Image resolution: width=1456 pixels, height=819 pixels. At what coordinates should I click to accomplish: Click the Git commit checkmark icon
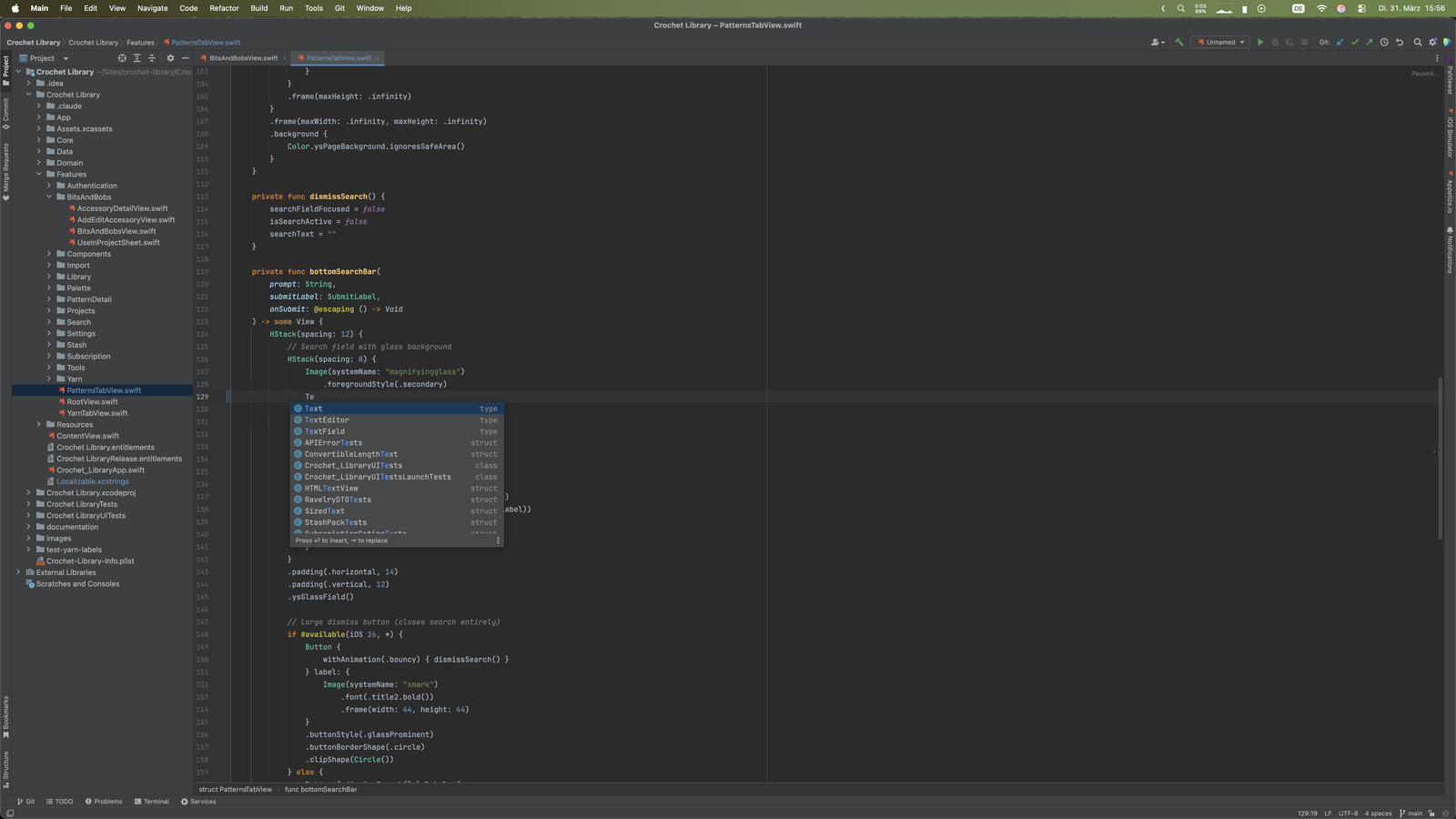click(1354, 42)
